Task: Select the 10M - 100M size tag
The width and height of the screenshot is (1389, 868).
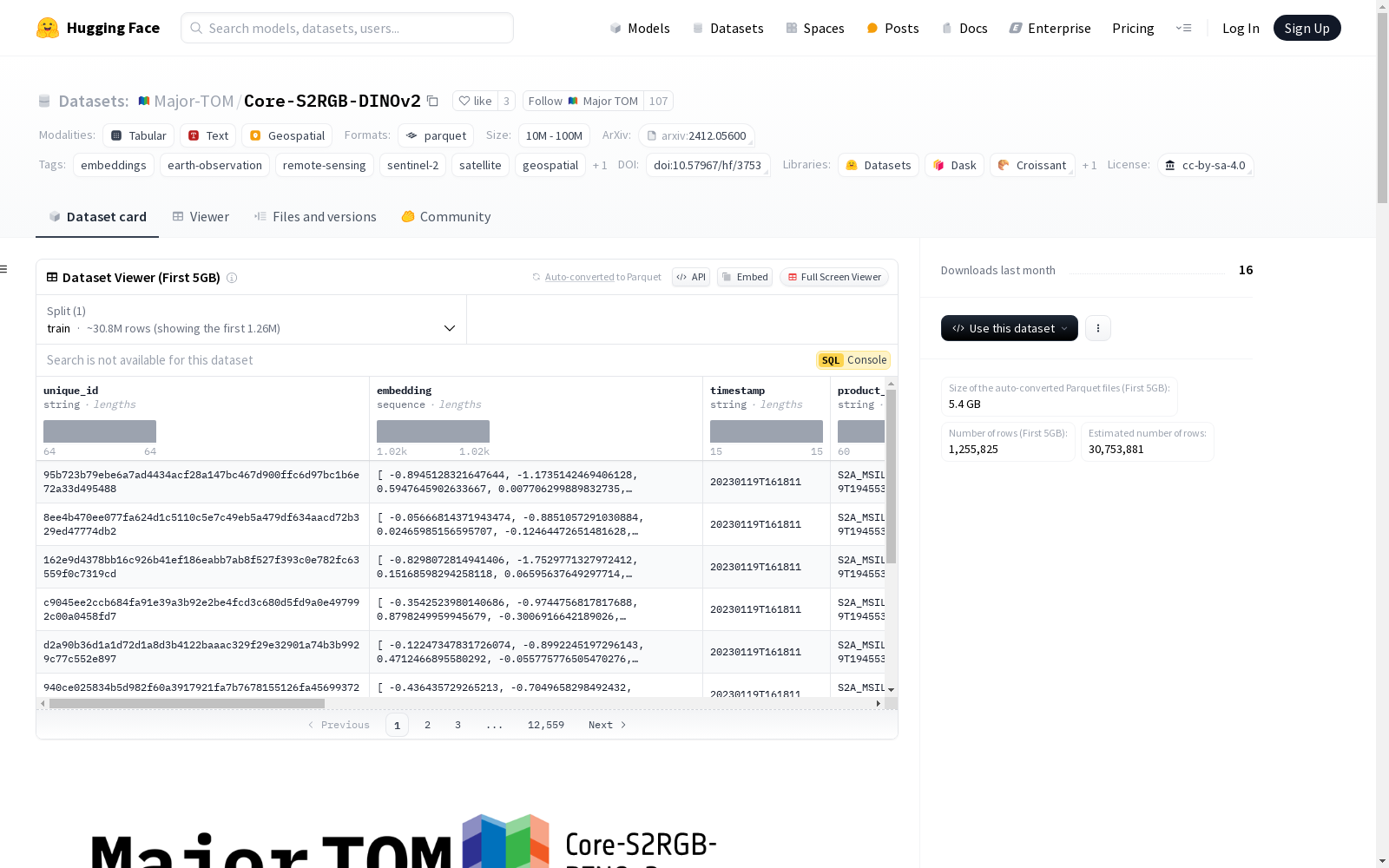Action: [x=554, y=135]
